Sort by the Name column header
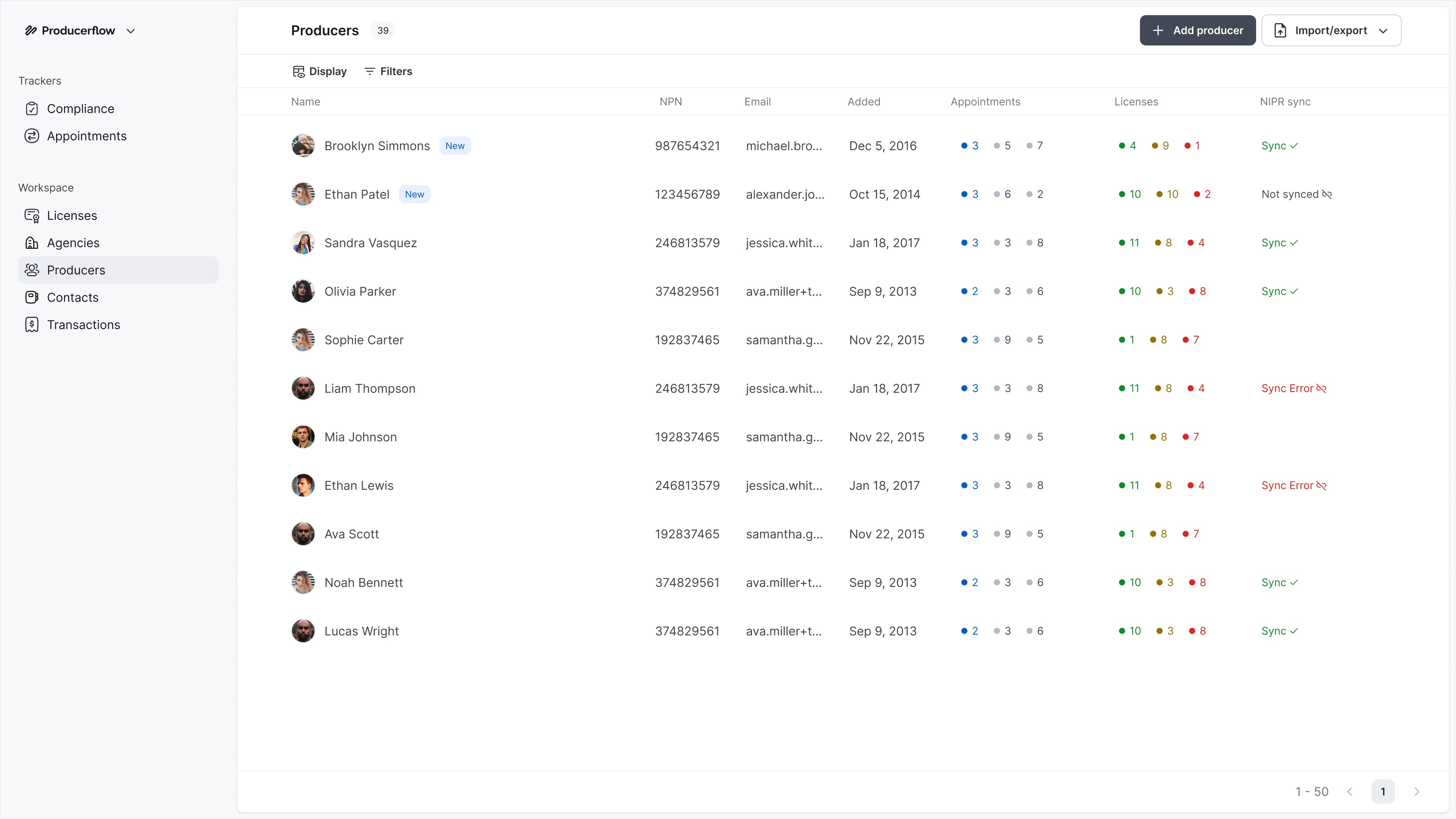This screenshot has height=819, width=1456. tap(305, 101)
